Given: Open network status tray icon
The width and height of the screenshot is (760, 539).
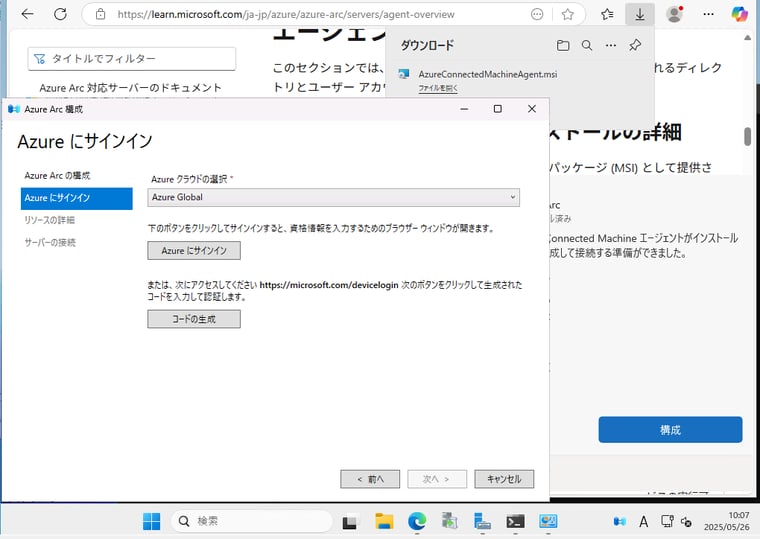Looking at the screenshot, I should pos(667,522).
